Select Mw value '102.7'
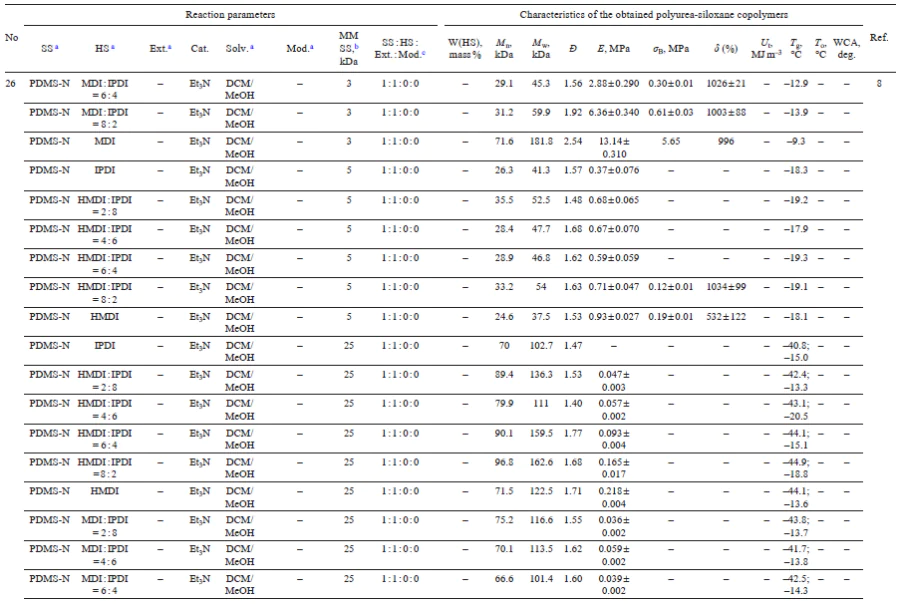 [x=541, y=346]
